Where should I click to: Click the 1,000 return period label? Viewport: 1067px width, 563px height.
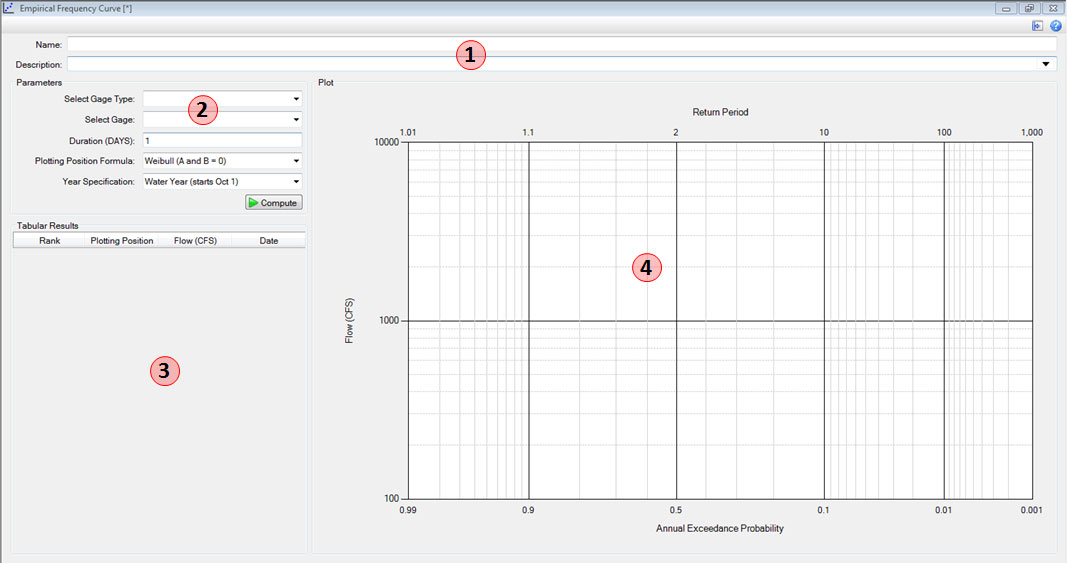click(1032, 132)
